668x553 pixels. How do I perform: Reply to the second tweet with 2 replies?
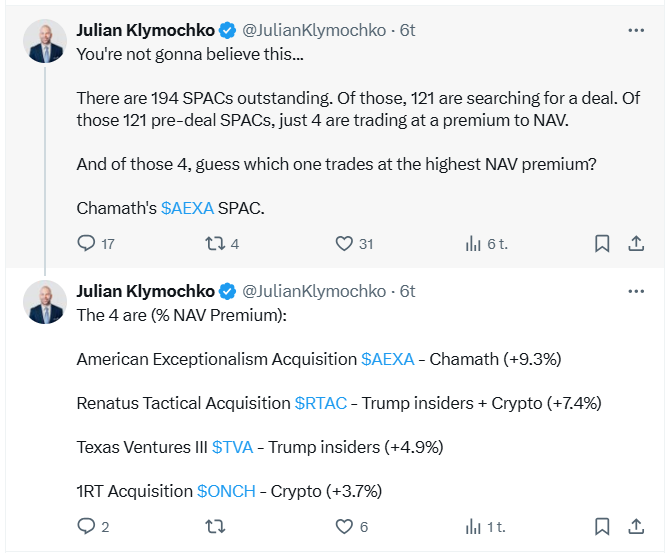86,525
